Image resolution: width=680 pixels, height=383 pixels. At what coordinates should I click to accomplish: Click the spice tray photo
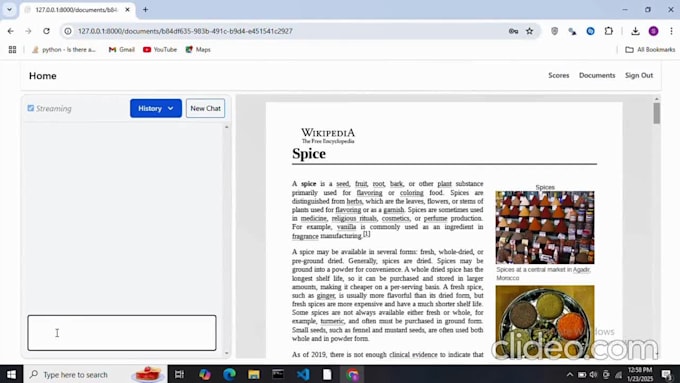click(x=545, y=321)
